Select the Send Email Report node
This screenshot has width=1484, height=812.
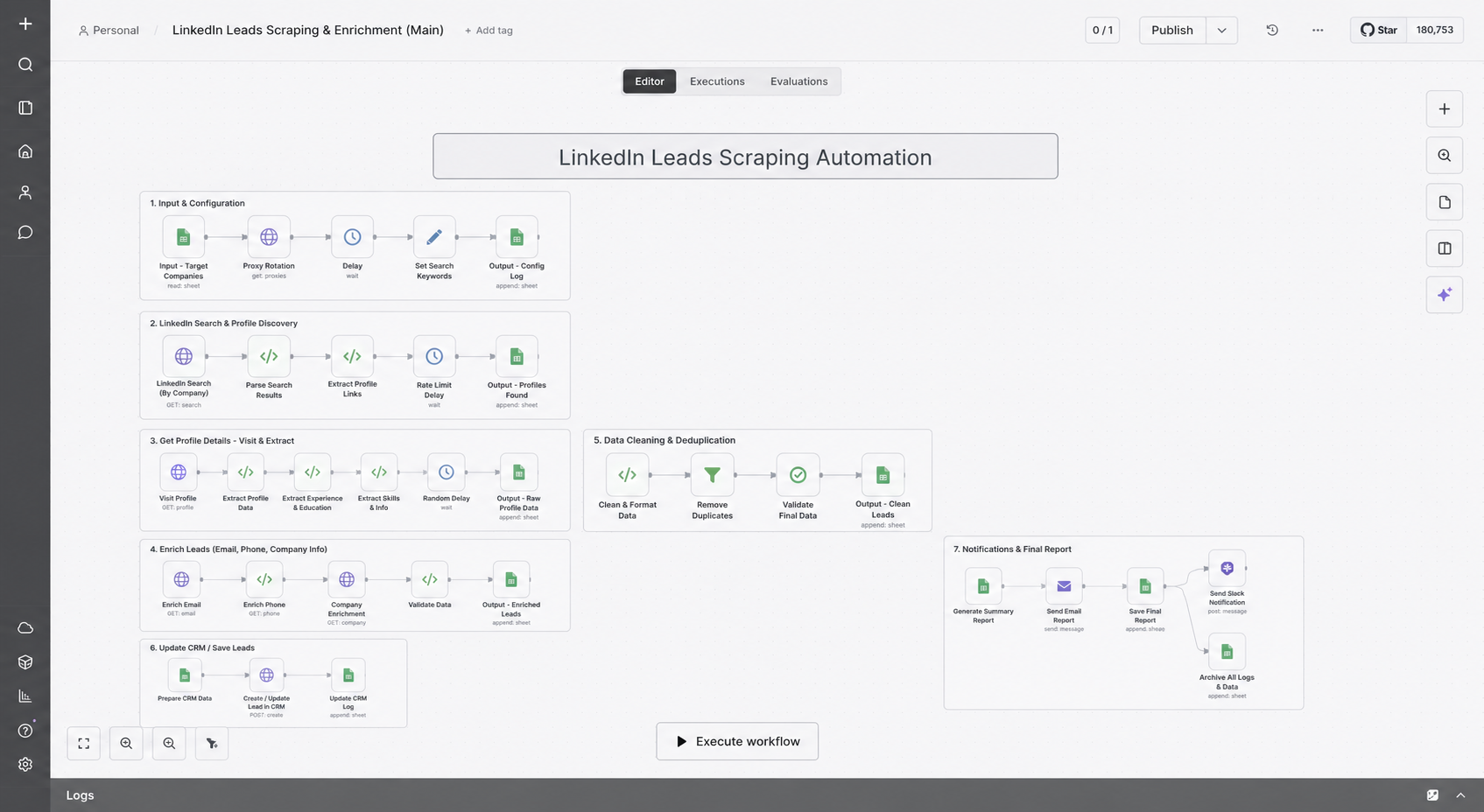click(x=1064, y=586)
